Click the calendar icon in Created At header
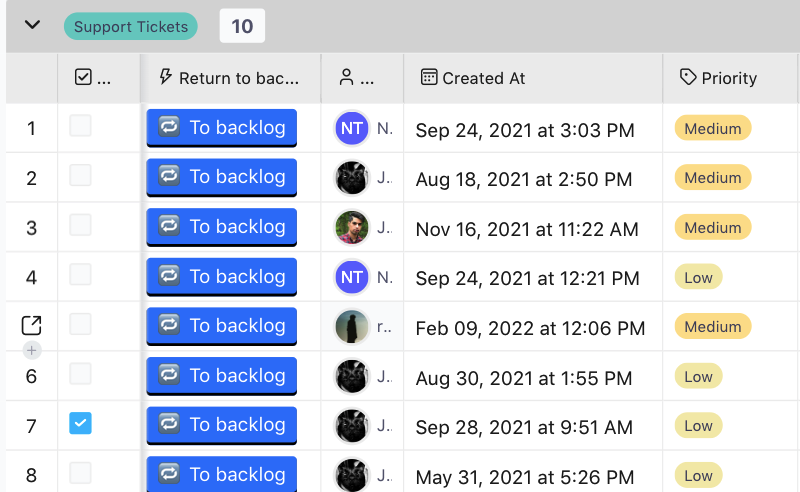This screenshot has height=492, width=800. 429,77
